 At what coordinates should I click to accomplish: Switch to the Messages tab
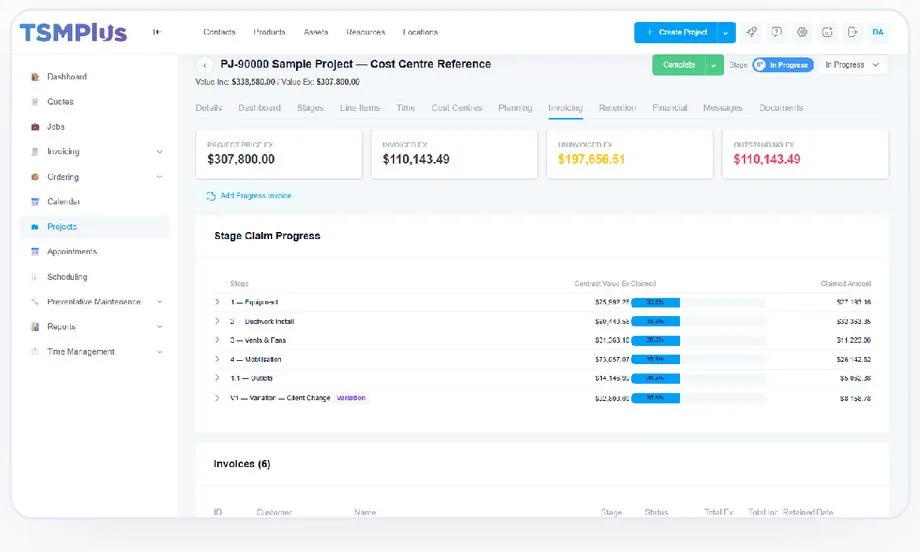pos(723,108)
